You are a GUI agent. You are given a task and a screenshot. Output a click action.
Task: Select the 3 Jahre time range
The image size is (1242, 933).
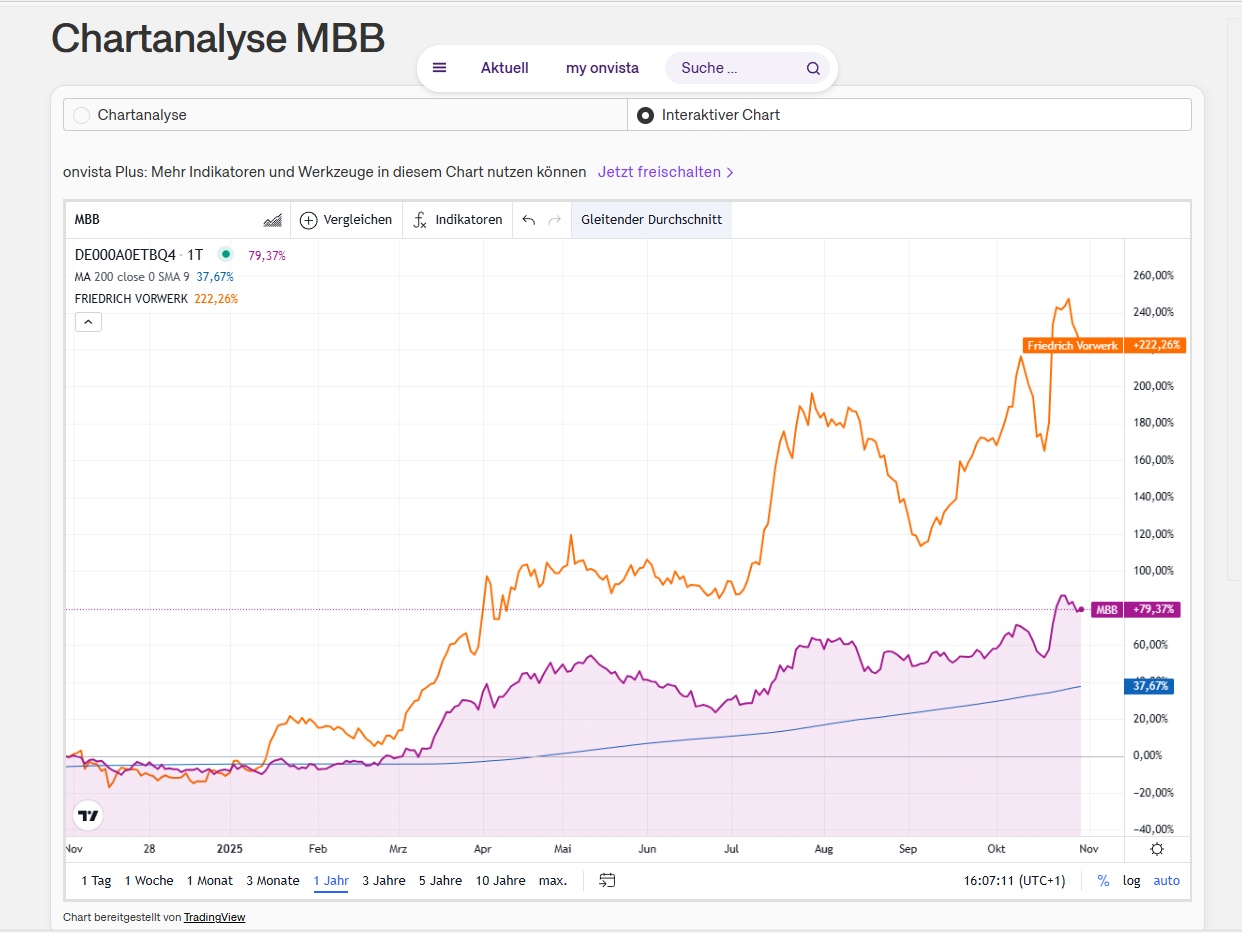(x=384, y=881)
